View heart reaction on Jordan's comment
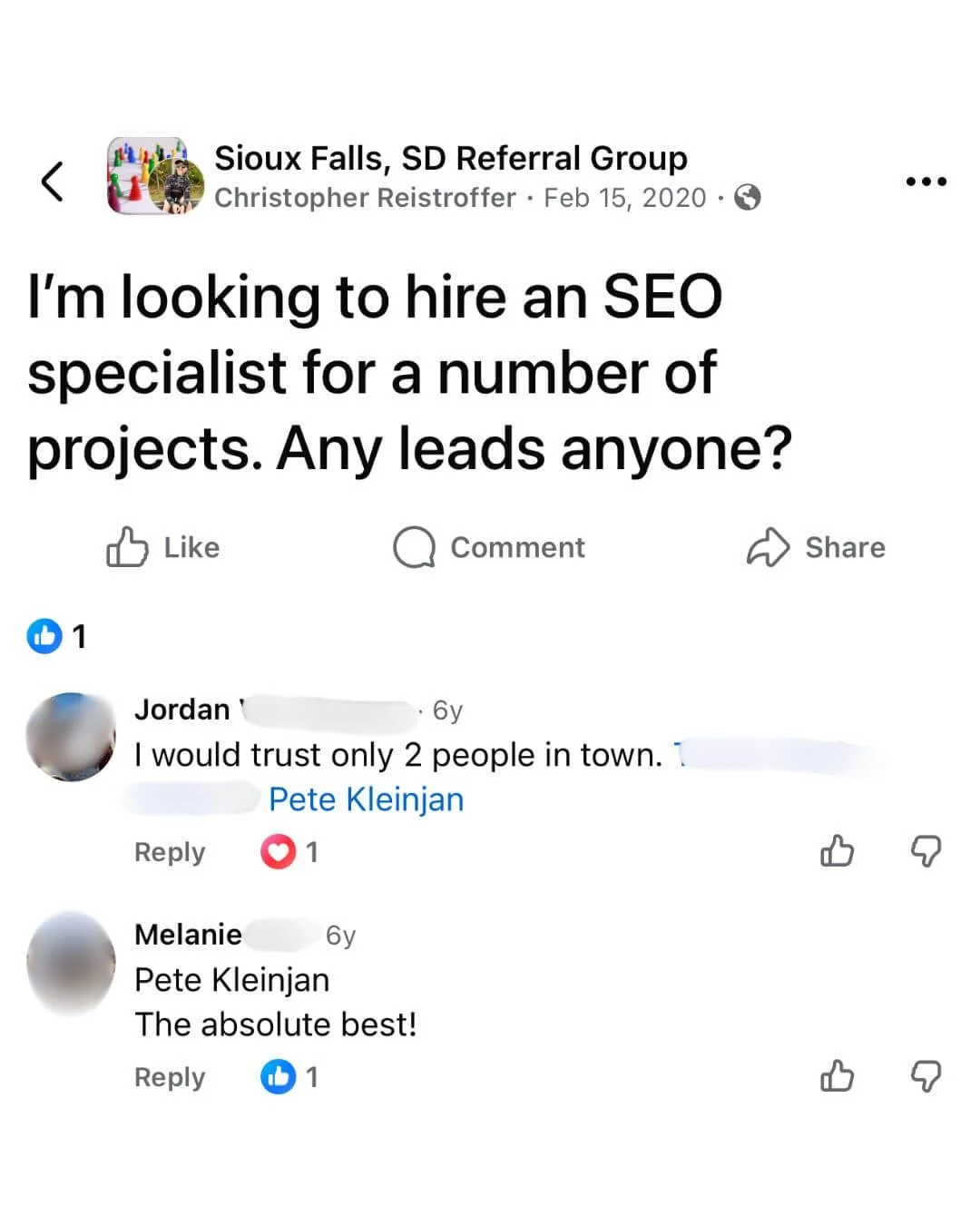Image resolution: width=980 pixels, height=1225 pixels. click(x=289, y=852)
